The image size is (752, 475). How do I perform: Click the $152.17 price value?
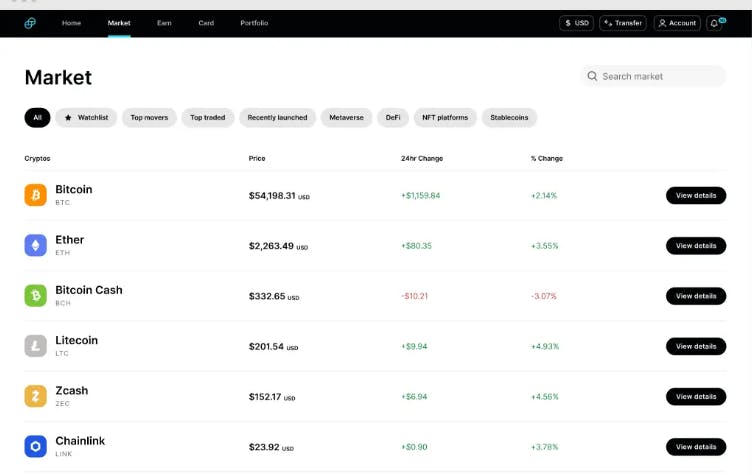(265, 397)
